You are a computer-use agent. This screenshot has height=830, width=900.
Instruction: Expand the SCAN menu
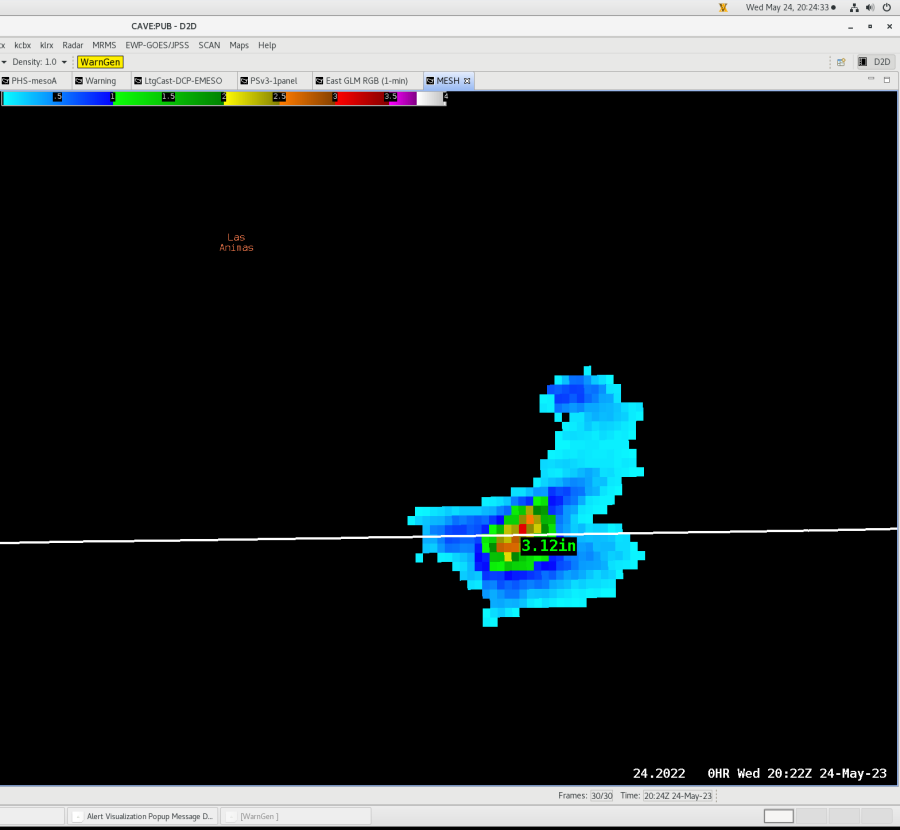[x=209, y=45]
